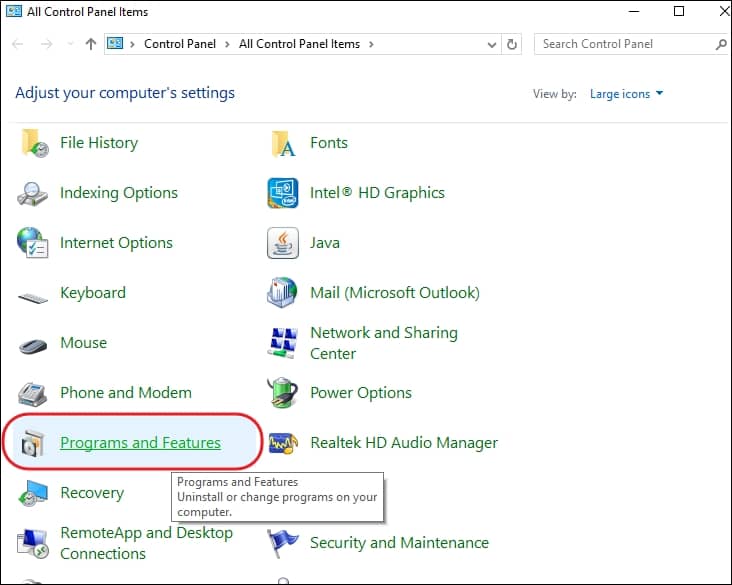Viewport: 732px width, 585px height.
Task: Open the Programs and Features link
Action: (x=140, y=443)
